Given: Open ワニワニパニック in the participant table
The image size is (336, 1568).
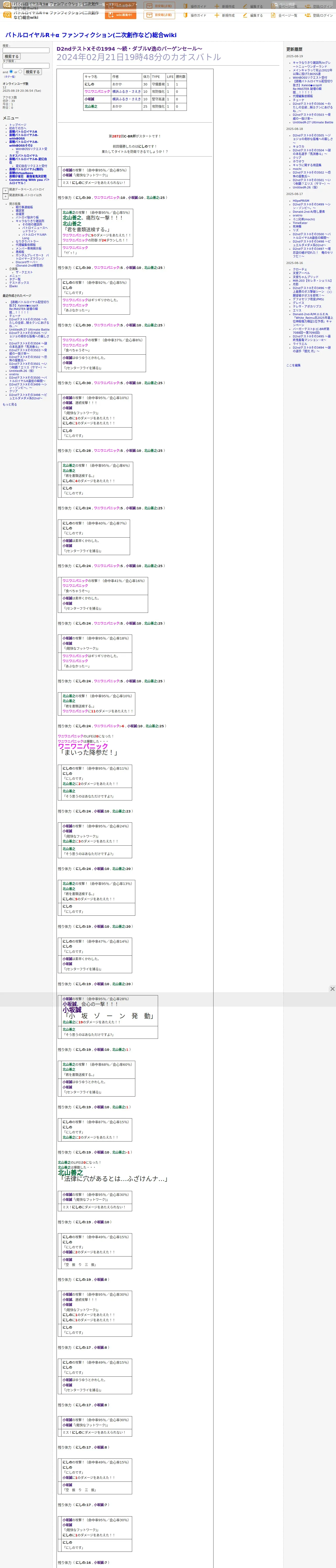Looking at the screenshot, I should point(97,91).
